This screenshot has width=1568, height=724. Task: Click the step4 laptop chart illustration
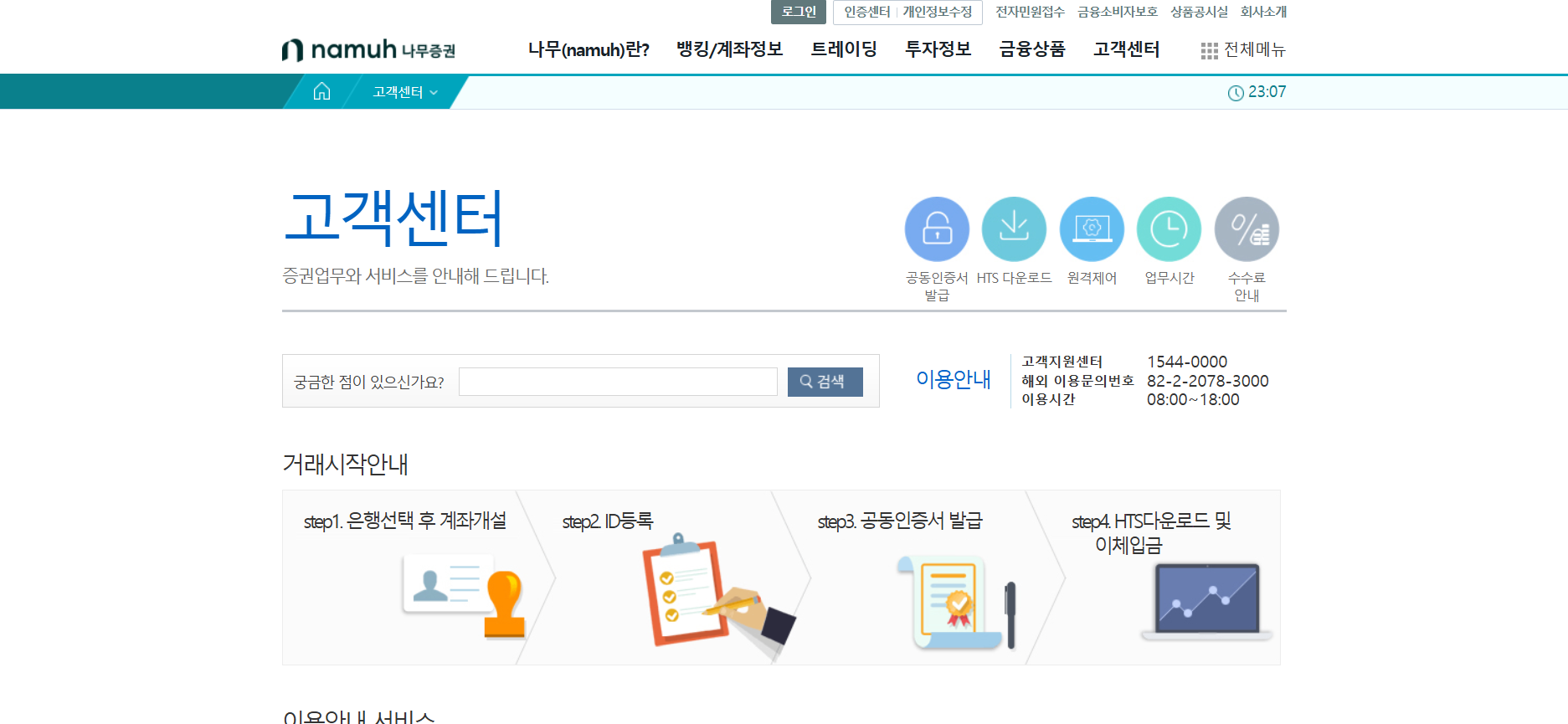(1206, 603)
